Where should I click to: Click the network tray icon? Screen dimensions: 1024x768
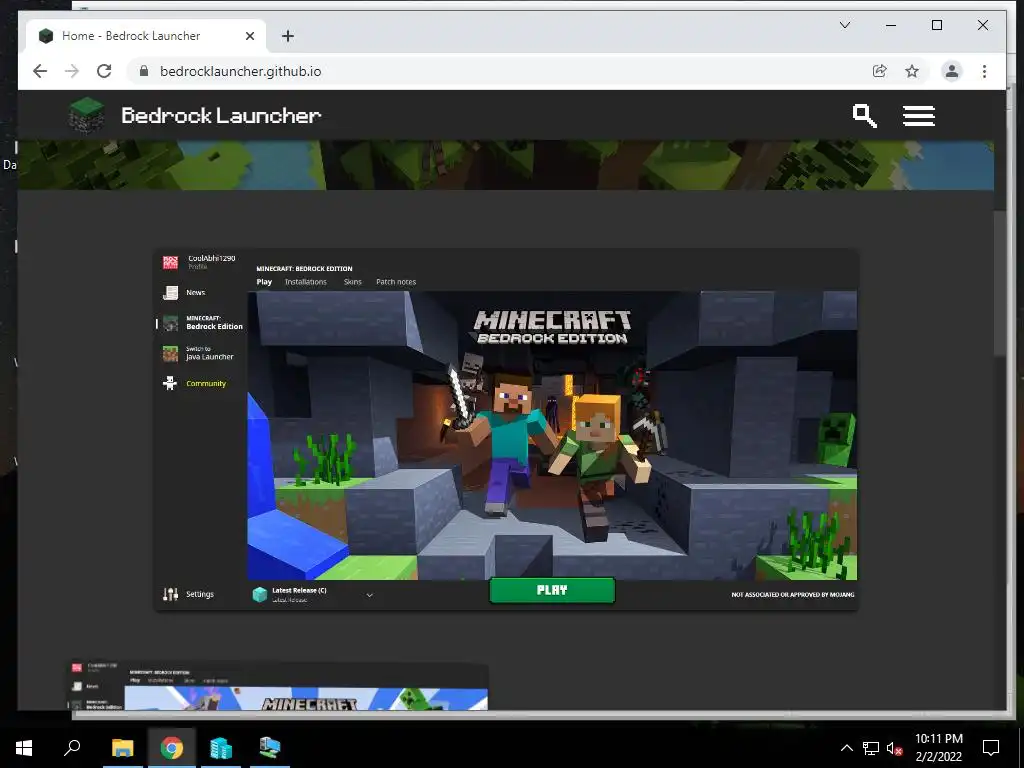click(871, 748)
